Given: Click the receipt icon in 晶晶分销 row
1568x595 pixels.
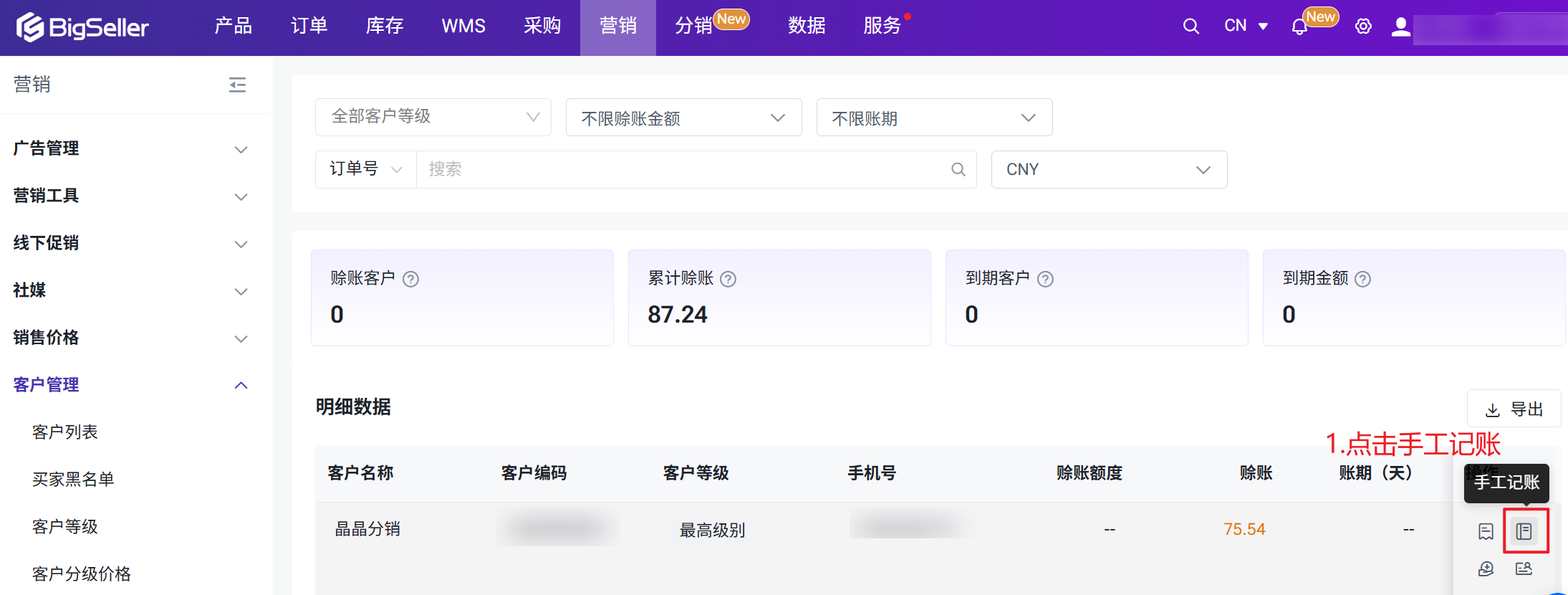Looking at the screenshot, I should [x=1486, y=531].
